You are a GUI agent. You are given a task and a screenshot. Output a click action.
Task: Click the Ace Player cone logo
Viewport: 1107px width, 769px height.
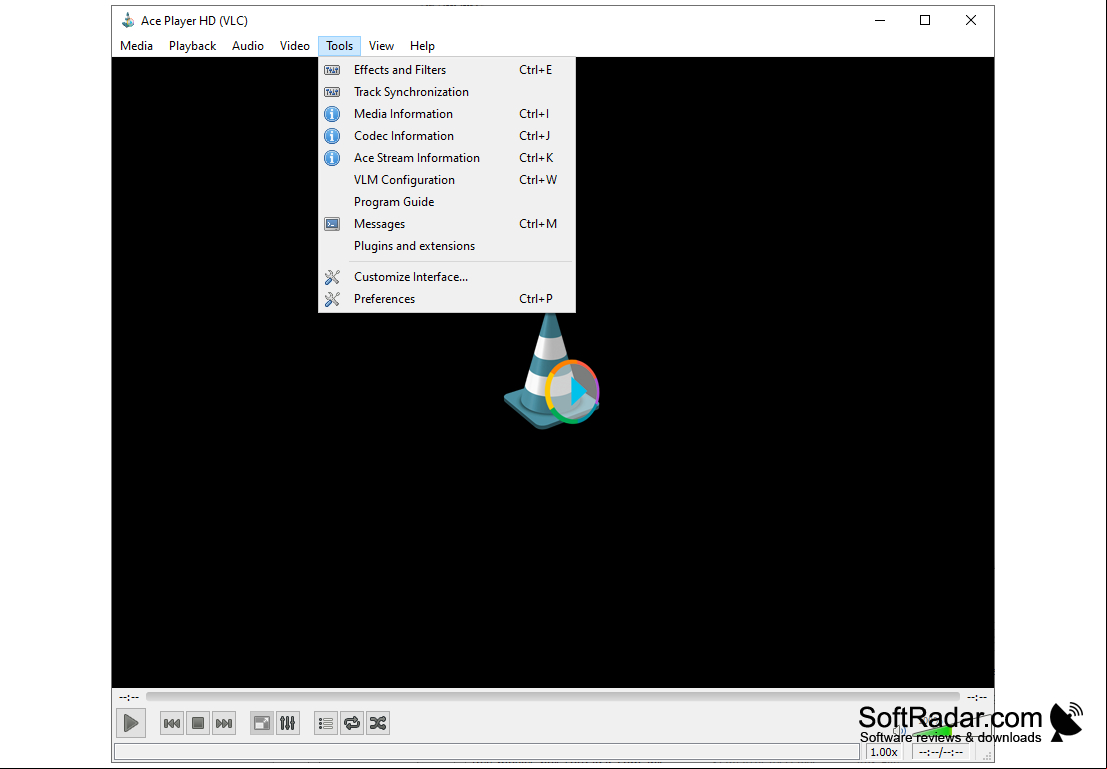[x=551, y=369]
